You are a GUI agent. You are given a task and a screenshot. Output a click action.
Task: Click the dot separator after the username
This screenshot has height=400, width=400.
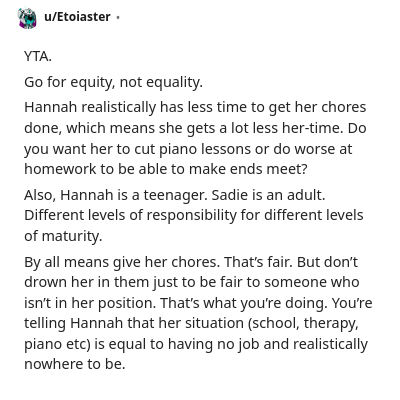point(117,17)
